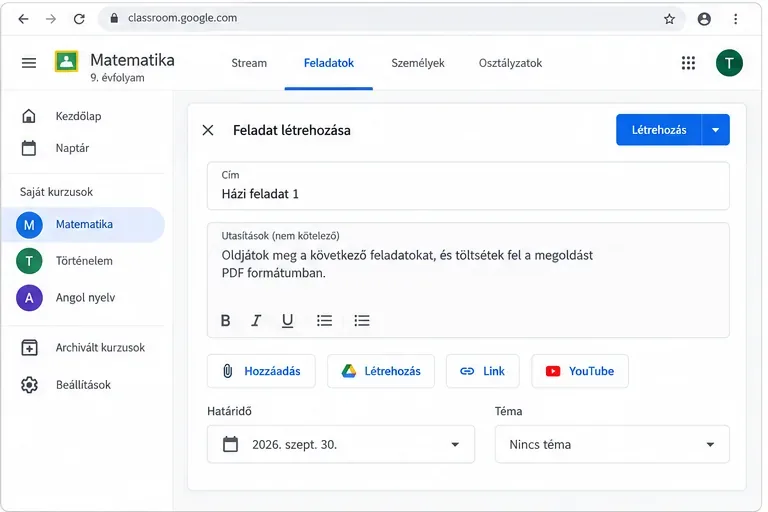Image resolution: width=768 pixels, height=512 pixels.
Task: Open Archivált kurzusok
Action: (x=100, y=348)
